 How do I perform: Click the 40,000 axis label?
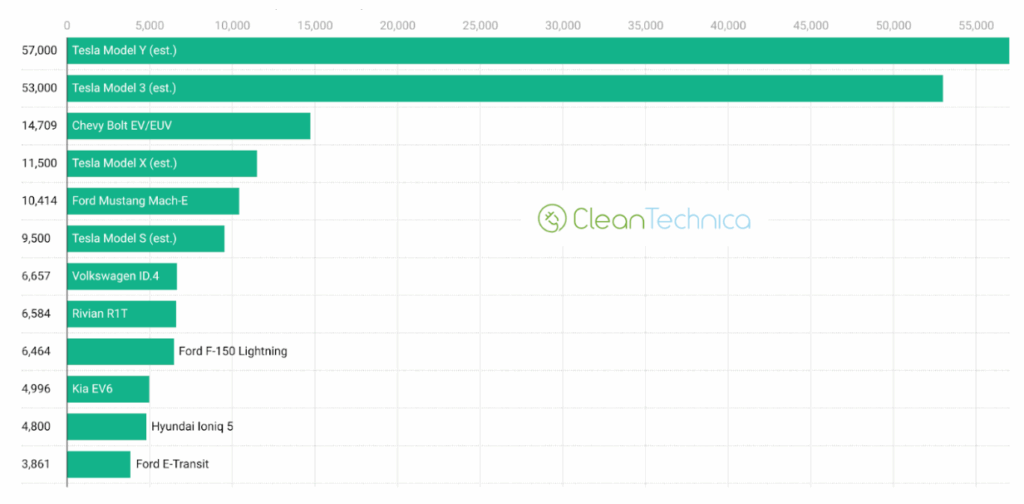[728, 25]
